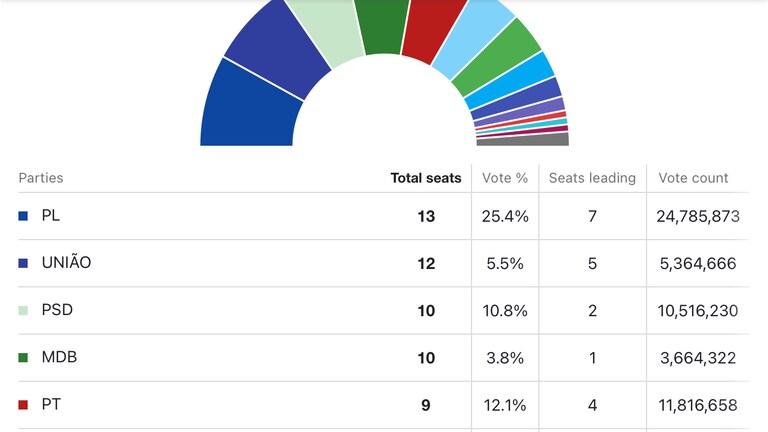Sort by Total seats column header
768x432 pixels.
(x=425, y=178)
